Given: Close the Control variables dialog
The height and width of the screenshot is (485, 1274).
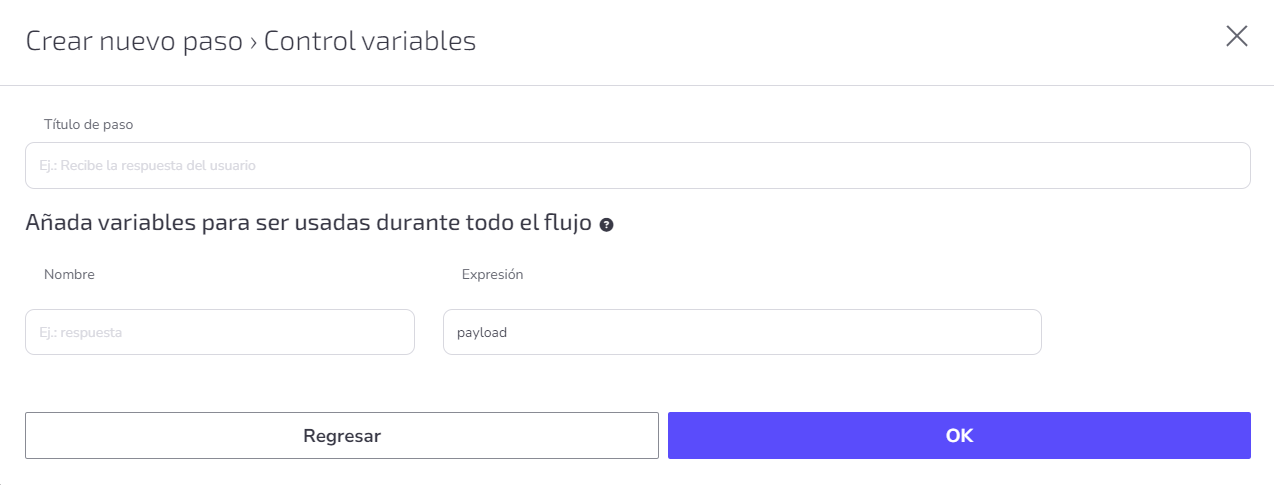Looking at the screenshot, I should 1237,37.
